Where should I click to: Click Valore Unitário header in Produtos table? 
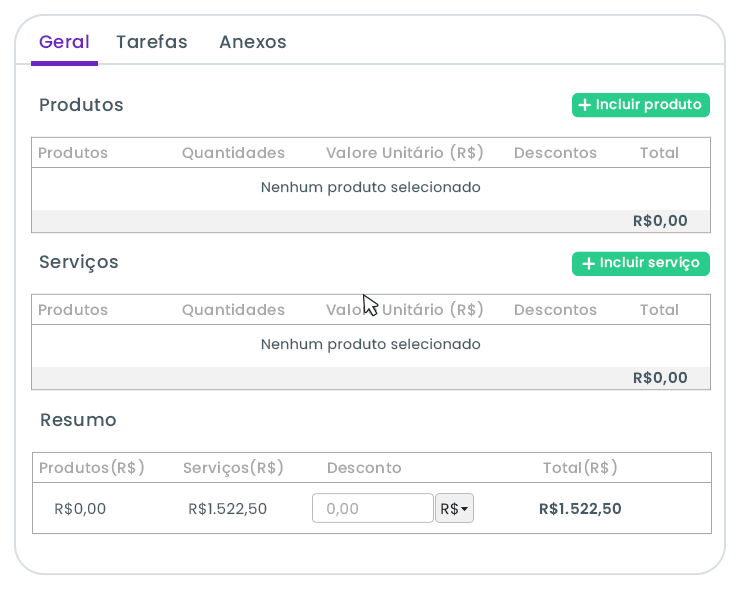tap(404, 153)
